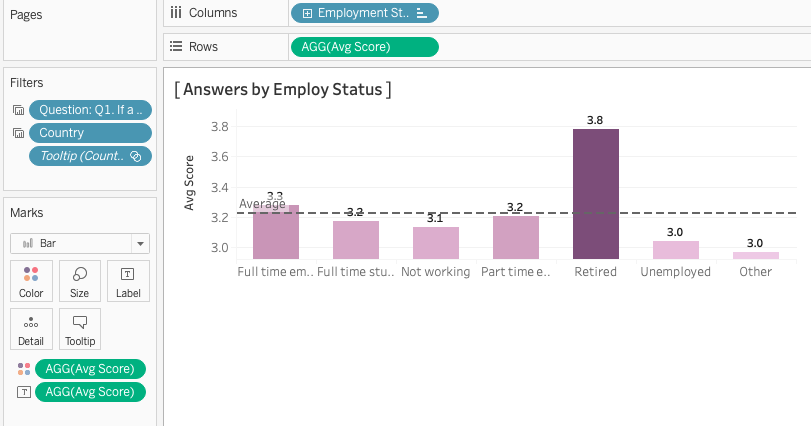The height and width of the screenshot is (426, 811).
Task: Click the color icon beside AGG(Avg Score)
Action: pyautogui.click(x=23, y=369)
